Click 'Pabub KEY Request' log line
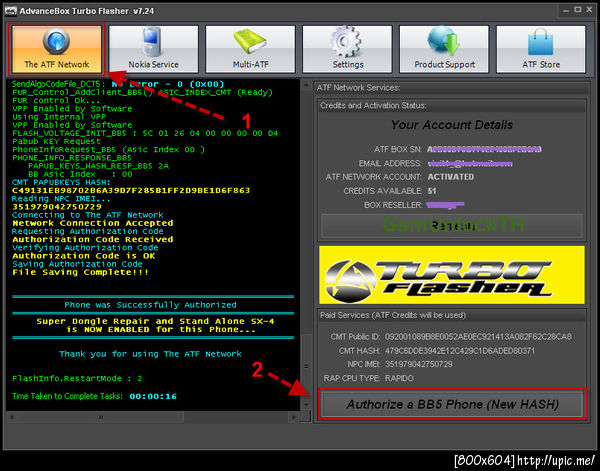This screenshot has height=471, width=600. (x=56, y=141)
